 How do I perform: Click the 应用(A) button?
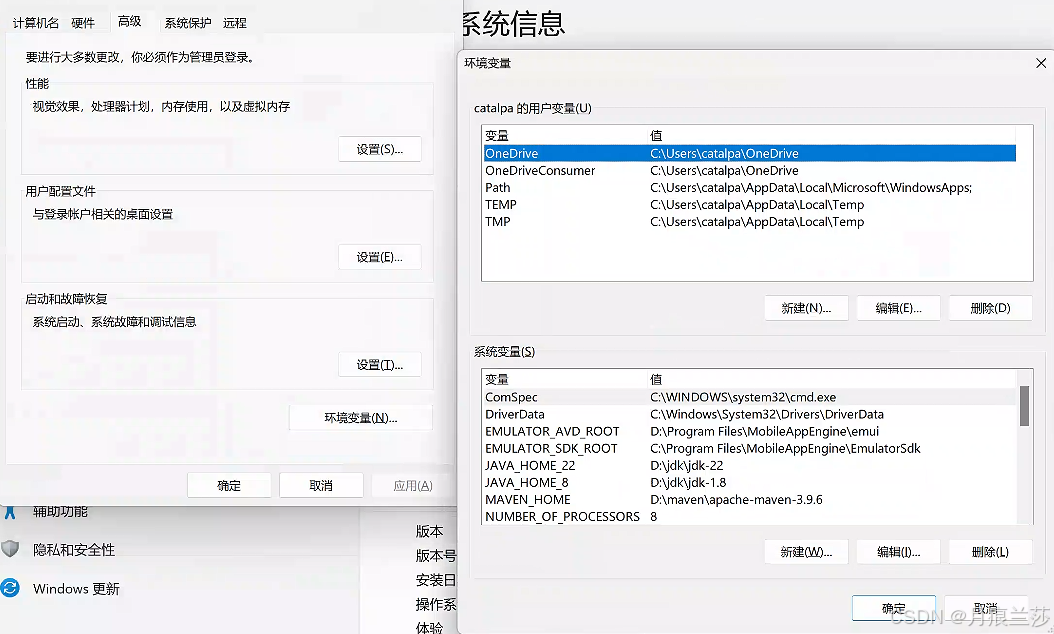click(413, 485)
